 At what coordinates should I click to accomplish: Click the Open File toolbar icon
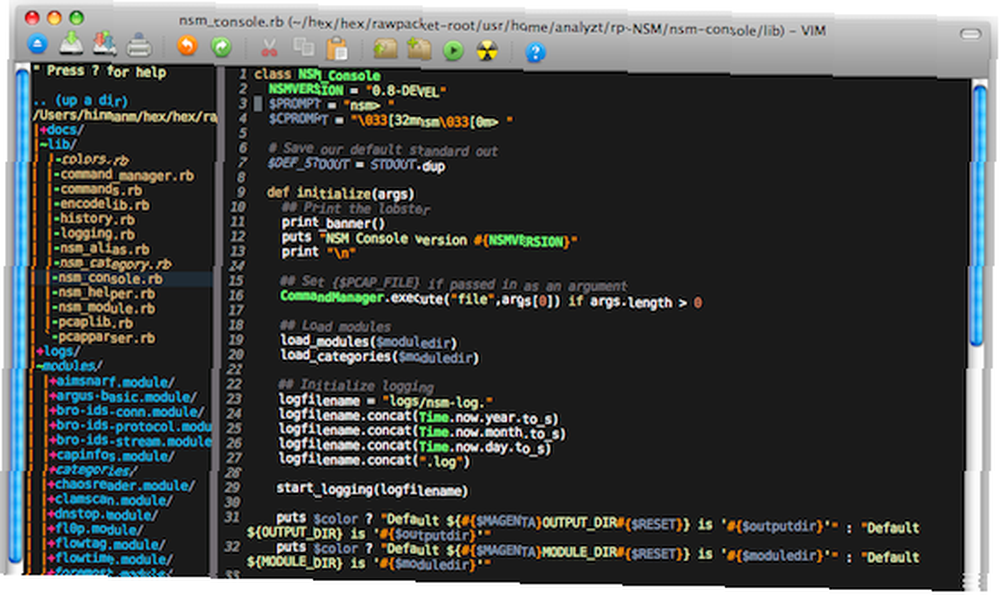(38, 44)
